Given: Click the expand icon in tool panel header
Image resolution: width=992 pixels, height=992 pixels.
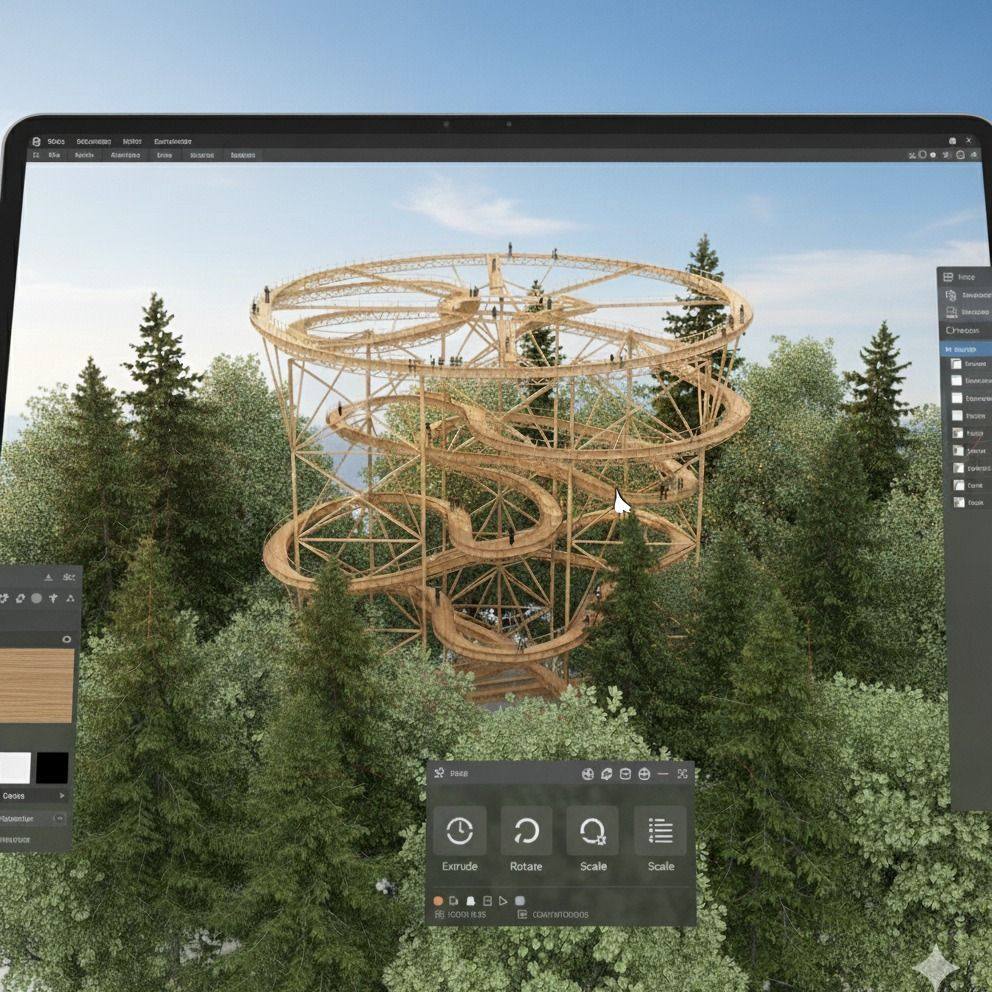Looking at the screenshot, I should [x=682, y=773].
